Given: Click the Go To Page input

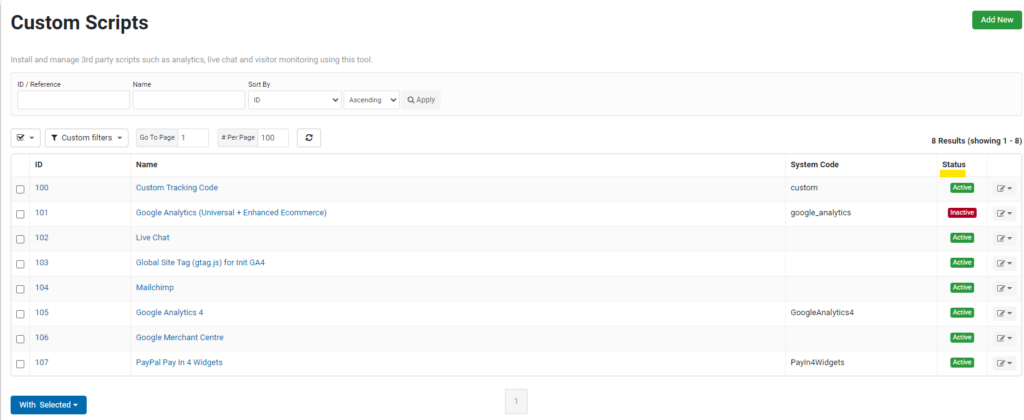Looking at the screenshot, I should click(x=193, y=138).
